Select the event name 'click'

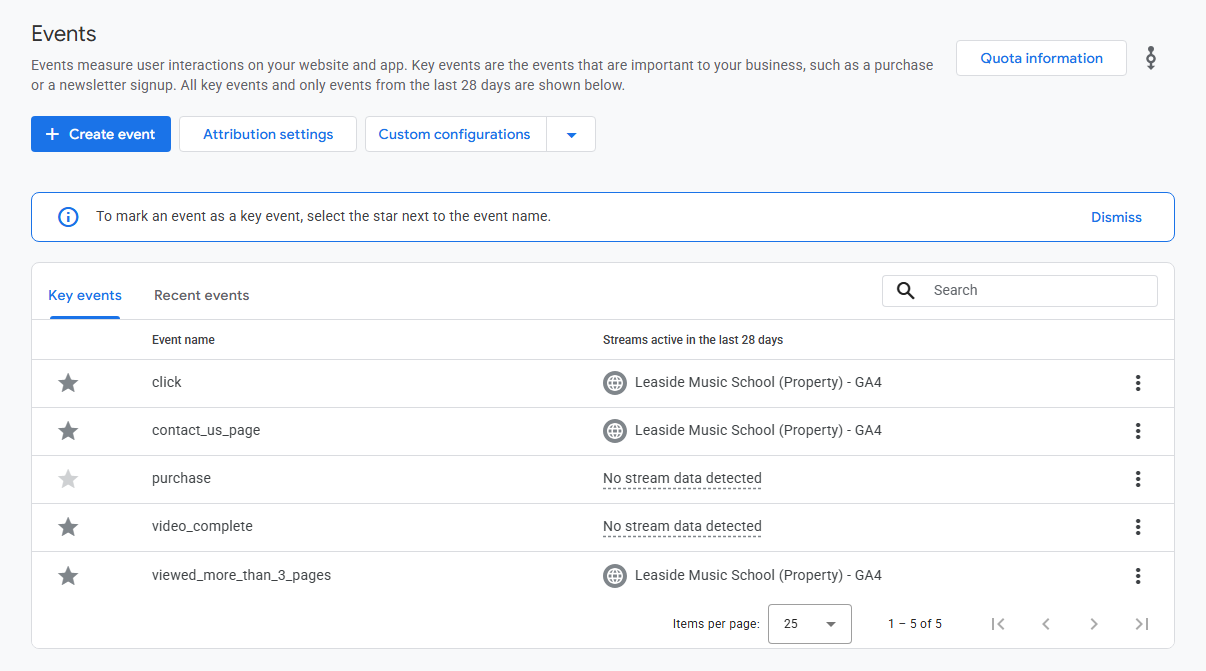click(x=167, y=382)
